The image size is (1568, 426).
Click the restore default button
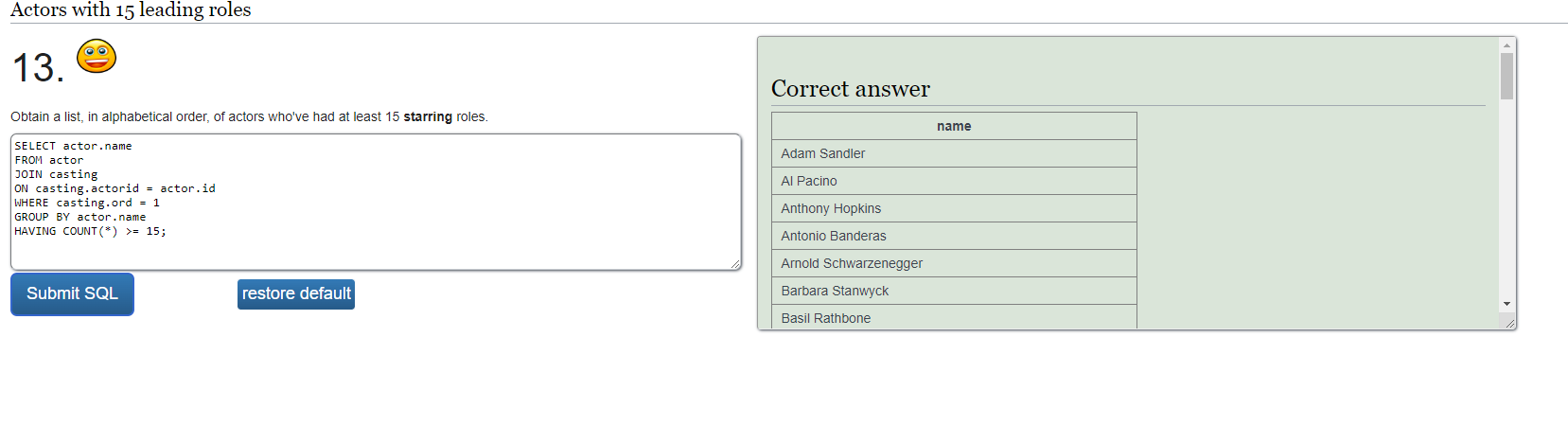click(x=296, y=294)
